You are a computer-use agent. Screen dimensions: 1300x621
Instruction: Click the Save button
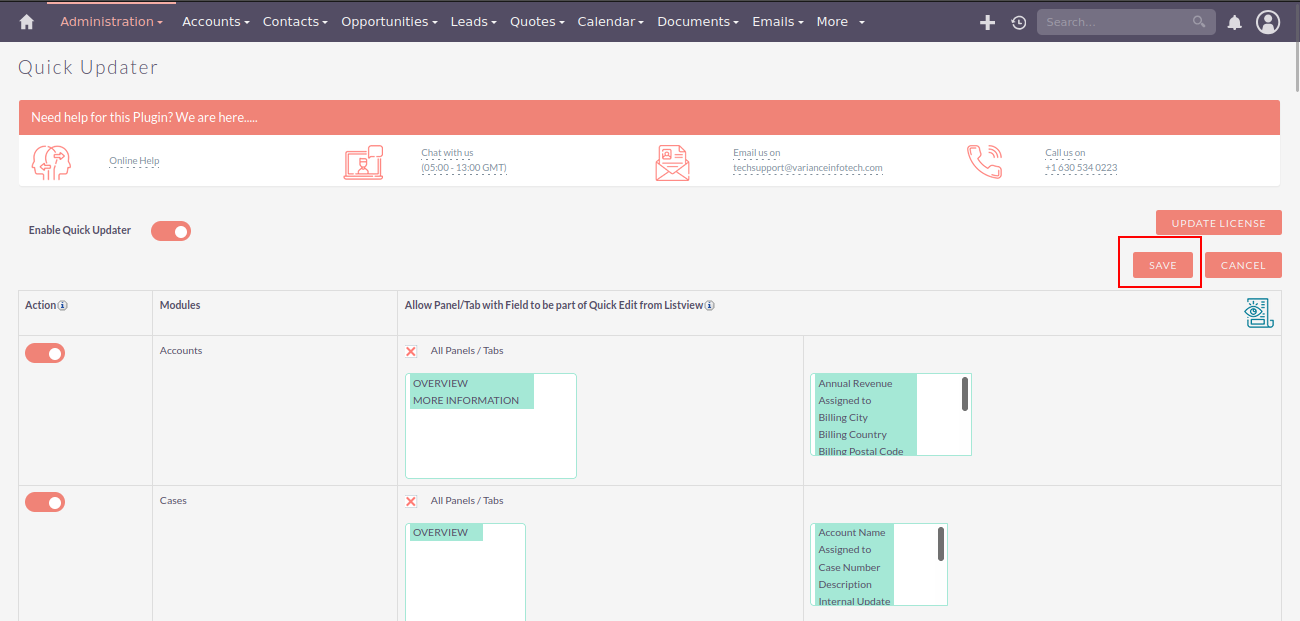click(x=1163, y=265)
